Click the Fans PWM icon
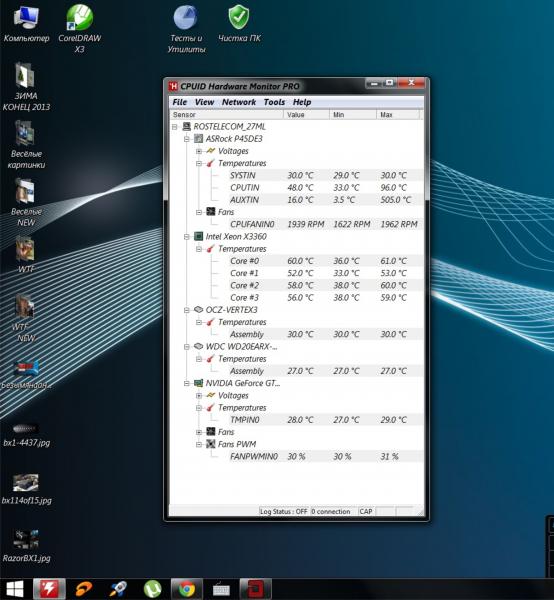This screenshot has height=600, width=554. 210,444
